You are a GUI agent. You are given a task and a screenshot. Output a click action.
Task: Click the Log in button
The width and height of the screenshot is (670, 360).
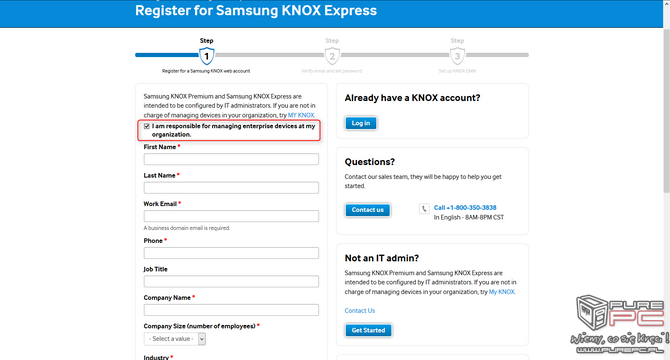361,123
